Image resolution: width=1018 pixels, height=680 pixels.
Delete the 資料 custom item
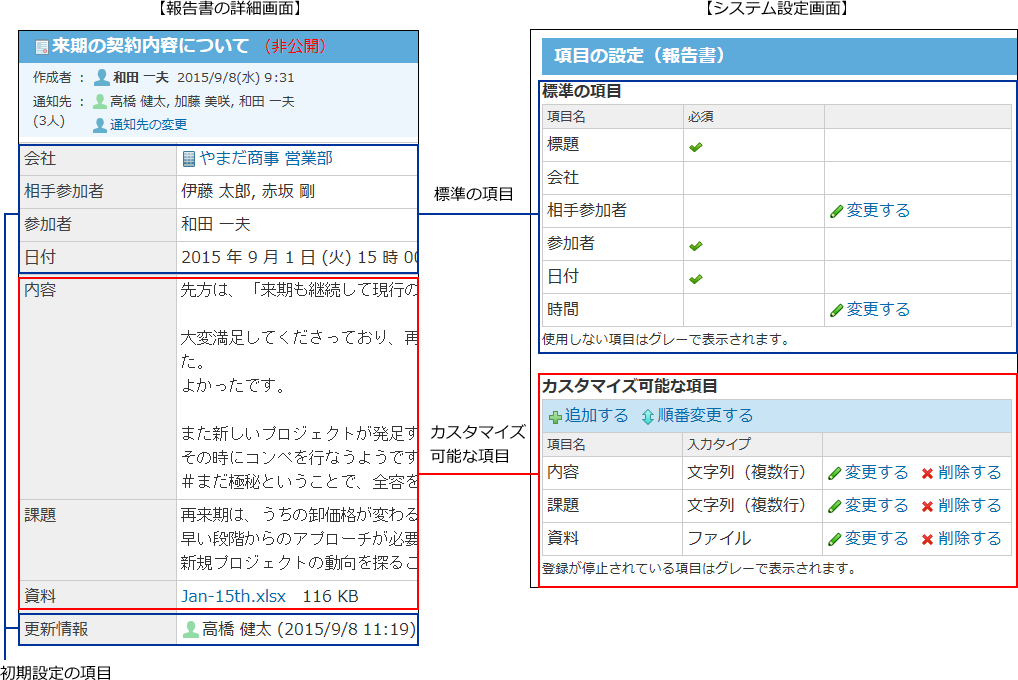point(969,539)
